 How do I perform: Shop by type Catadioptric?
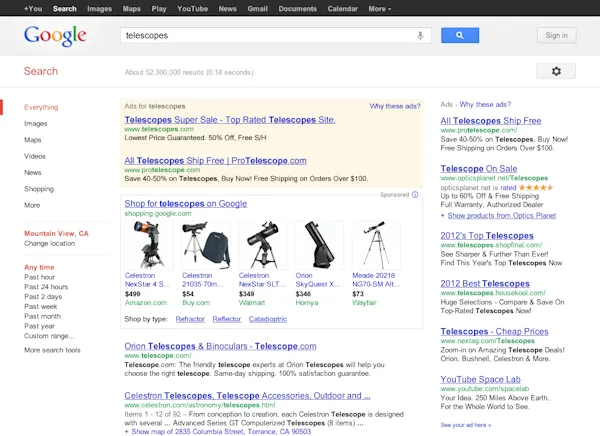268,319
